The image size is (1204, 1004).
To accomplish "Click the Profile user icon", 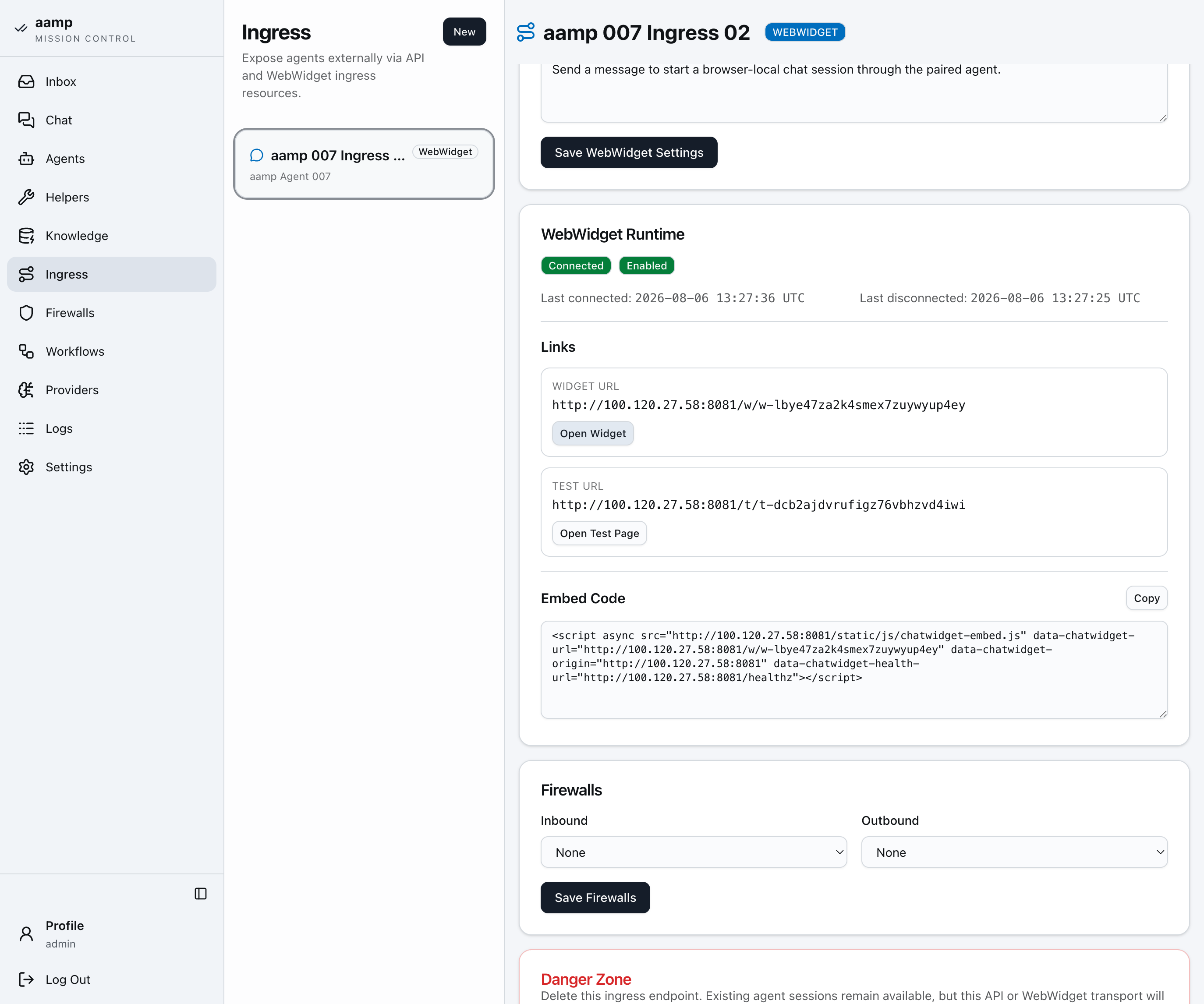I will pos(26,933).
